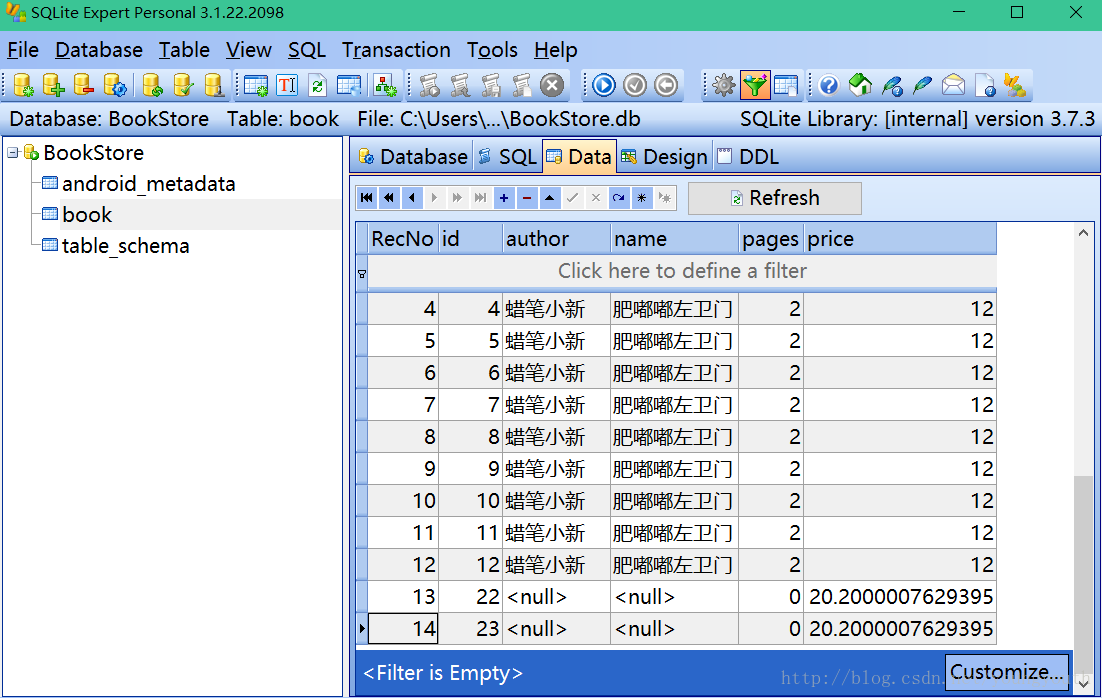Click the navigator refresh data curved arrow
The image size is (1102, 698).
coord(618,198)
